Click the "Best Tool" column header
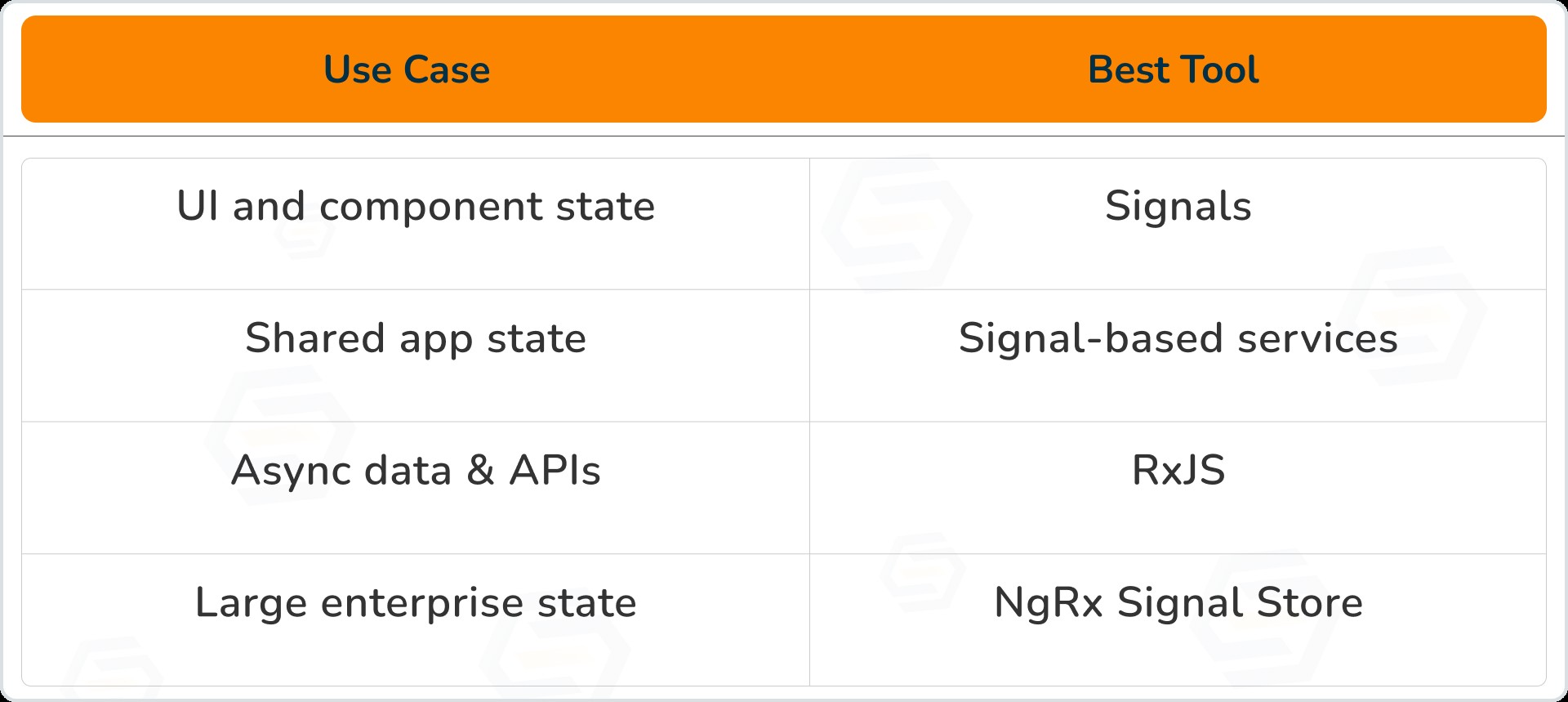This screenshot has height=702, width=1568. pyautogui.click(x=1173, y=69)
